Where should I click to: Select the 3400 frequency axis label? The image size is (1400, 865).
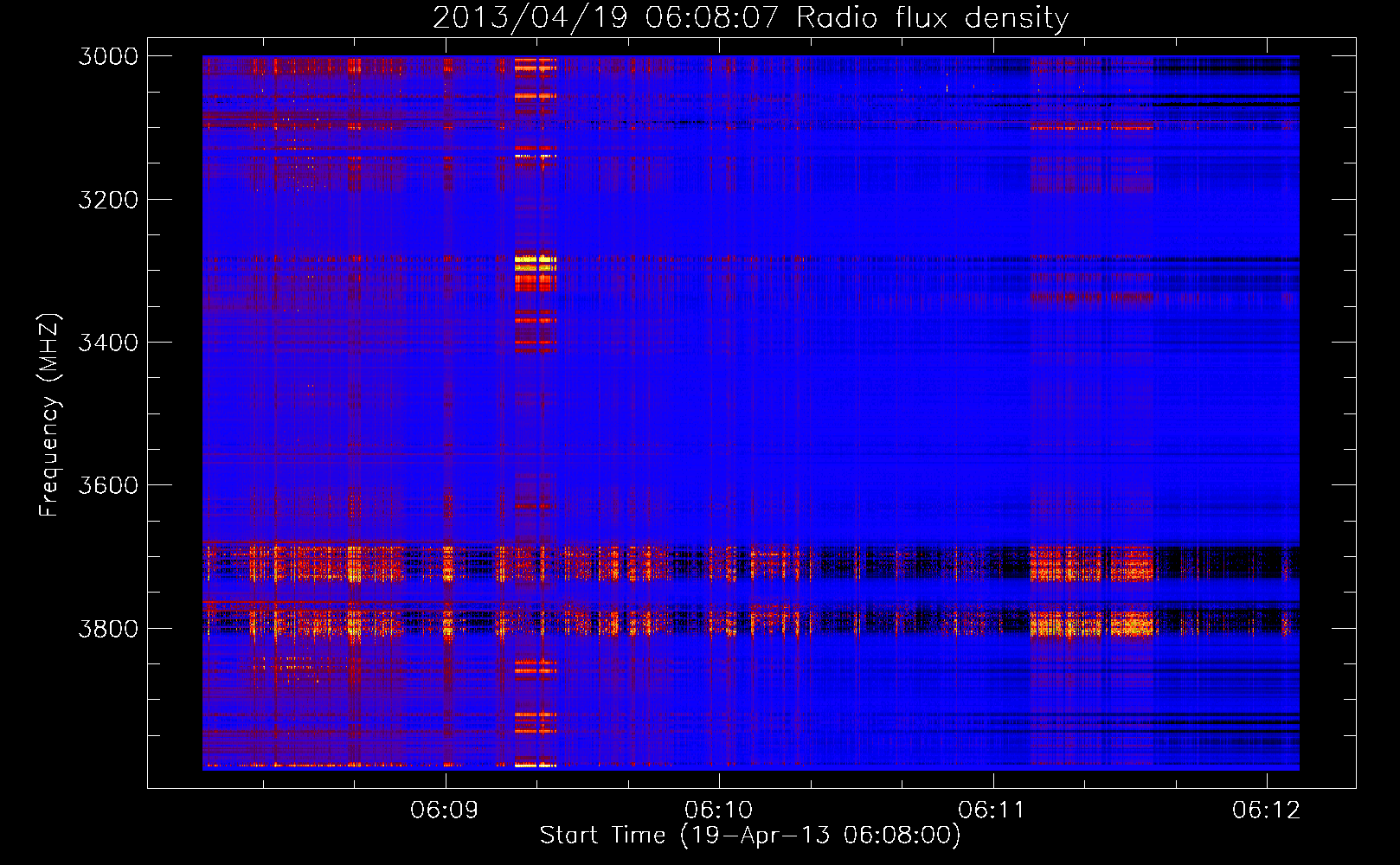(108, 343)
